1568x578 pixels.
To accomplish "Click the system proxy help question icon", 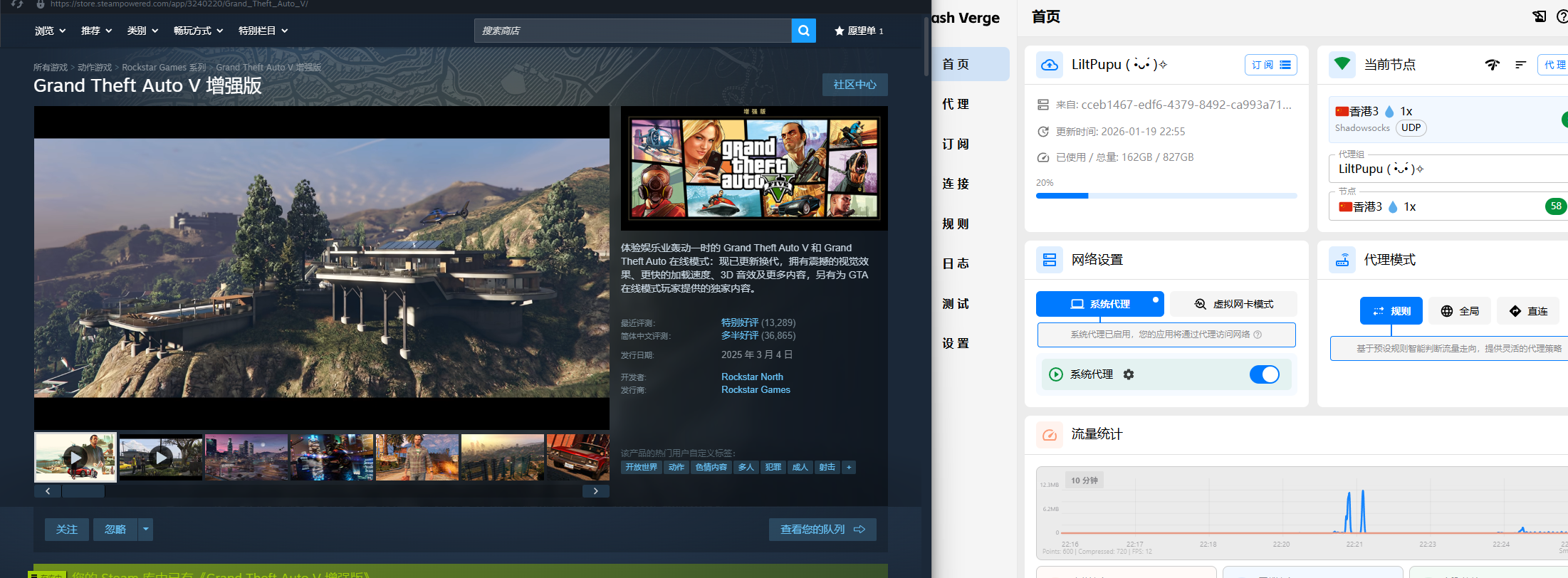I will point(1258,335).
